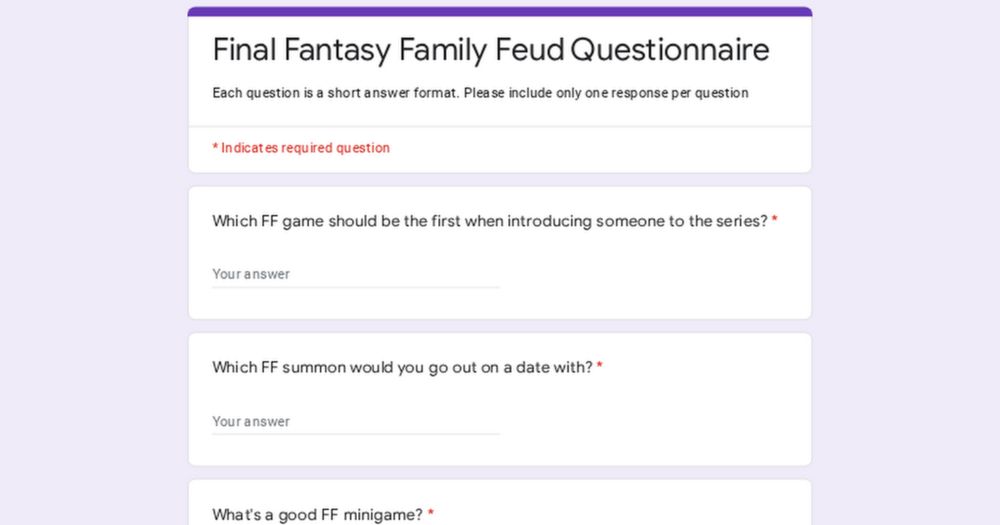This screenshot has width=1000, height=525.
Task: Click the question about introducing someone to the series
Action: coord(490,221)
